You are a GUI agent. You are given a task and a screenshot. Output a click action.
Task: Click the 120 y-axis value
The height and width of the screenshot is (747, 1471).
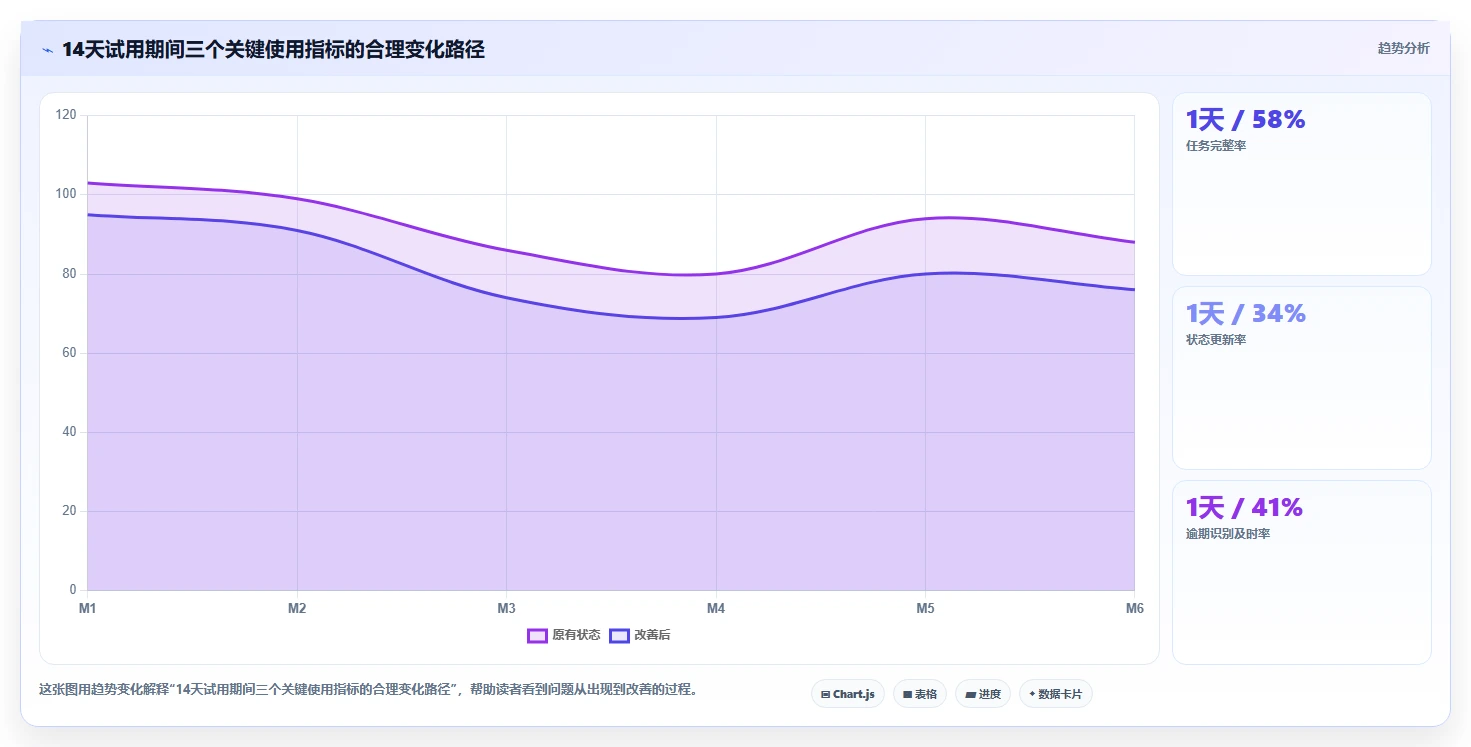[x=66, y=115]
